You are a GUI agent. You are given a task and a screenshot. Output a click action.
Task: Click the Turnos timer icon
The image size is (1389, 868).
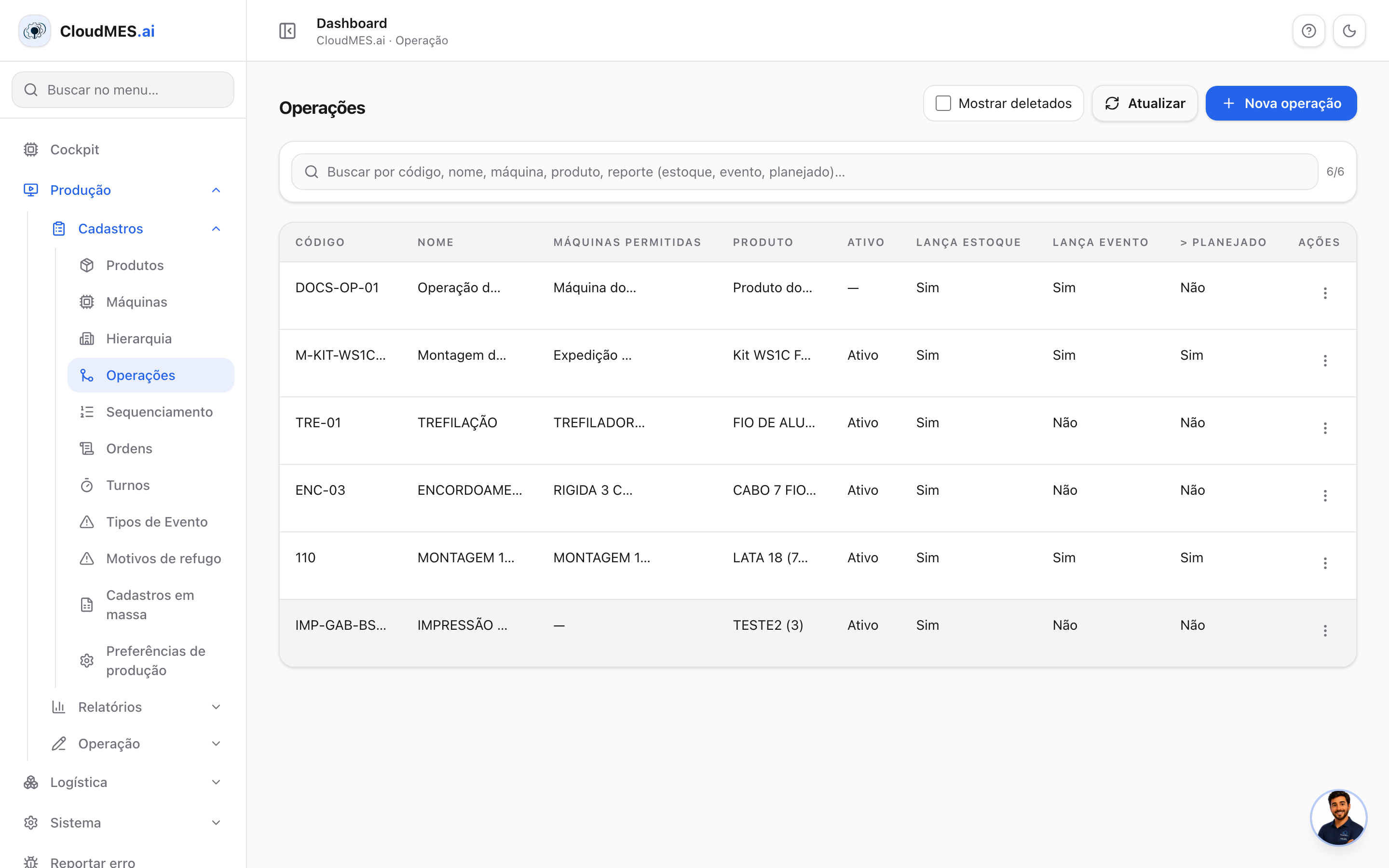(x=87, y=486)
